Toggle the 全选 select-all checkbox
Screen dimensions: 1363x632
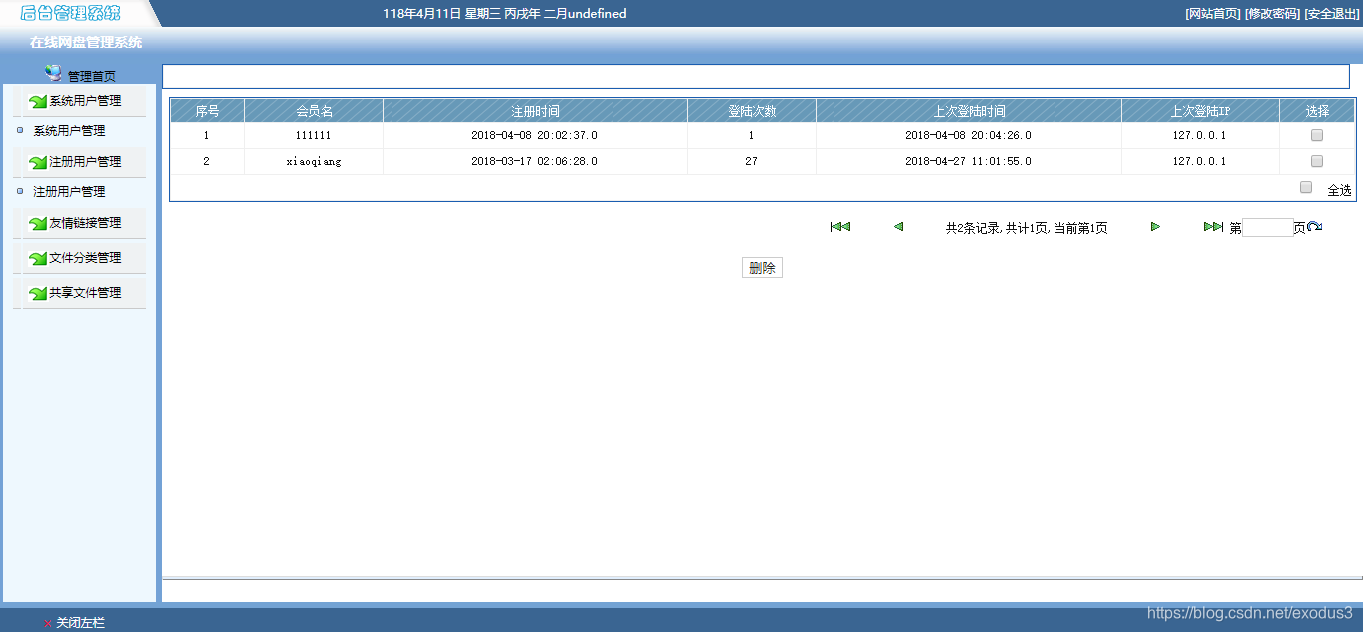click(x=1305, y=187)
